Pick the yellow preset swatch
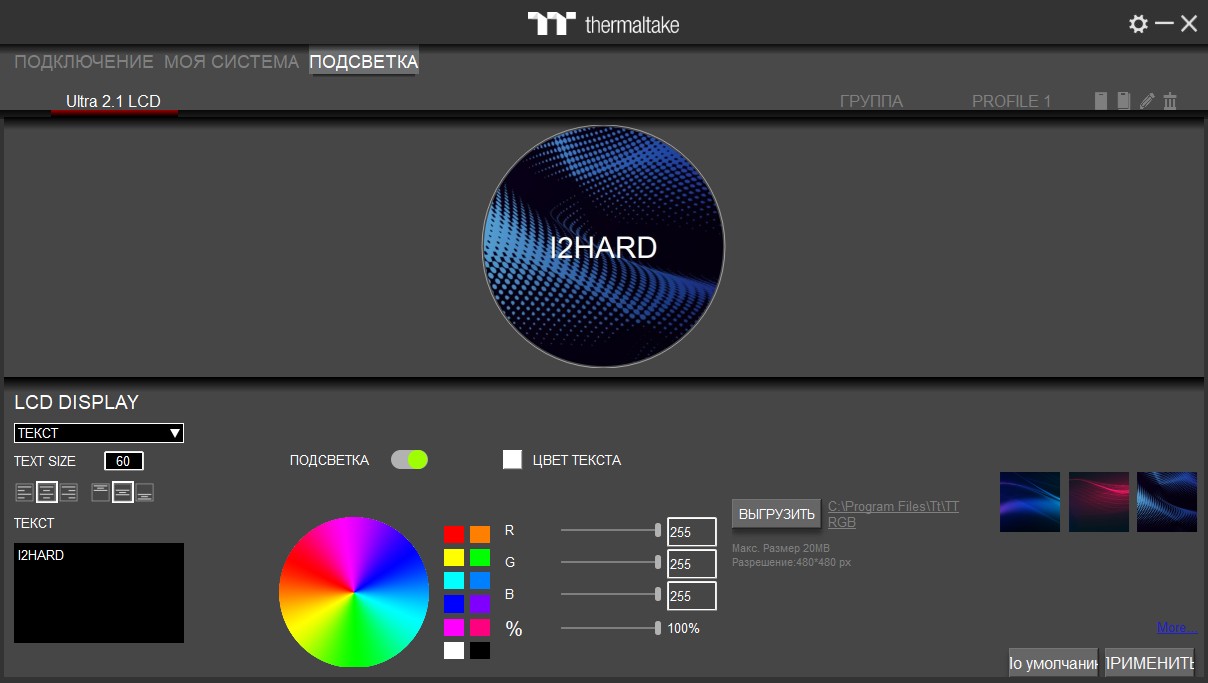This screenshot has width=1208, height=683. [454, 557]
